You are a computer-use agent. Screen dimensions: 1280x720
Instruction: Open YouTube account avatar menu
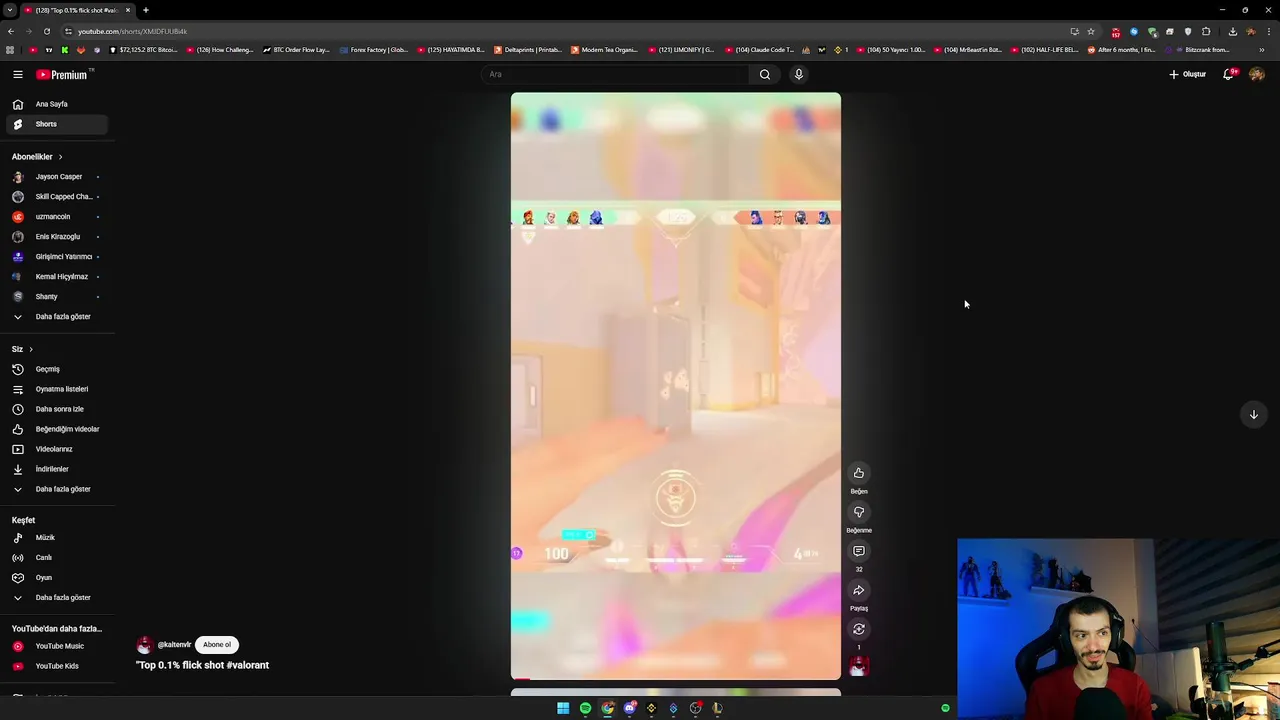1257,74
